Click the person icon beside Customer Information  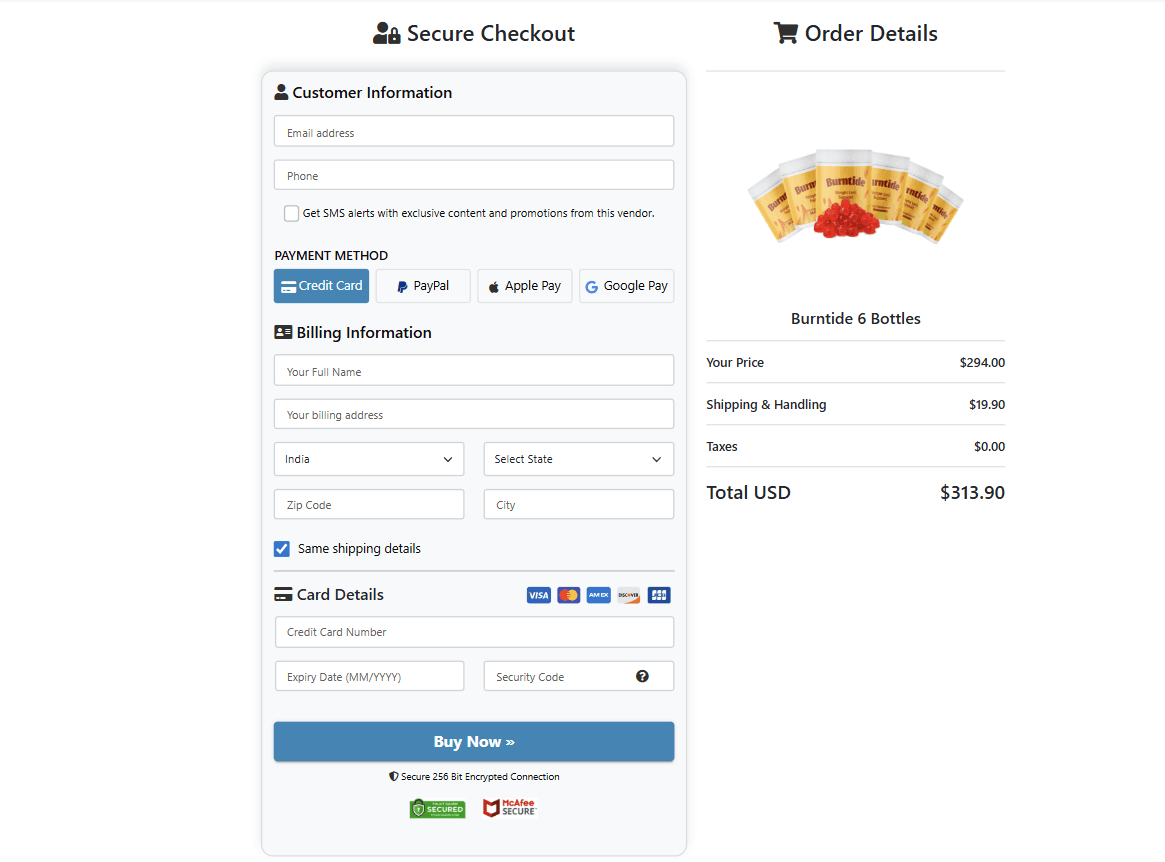click(x=281, y=92)
